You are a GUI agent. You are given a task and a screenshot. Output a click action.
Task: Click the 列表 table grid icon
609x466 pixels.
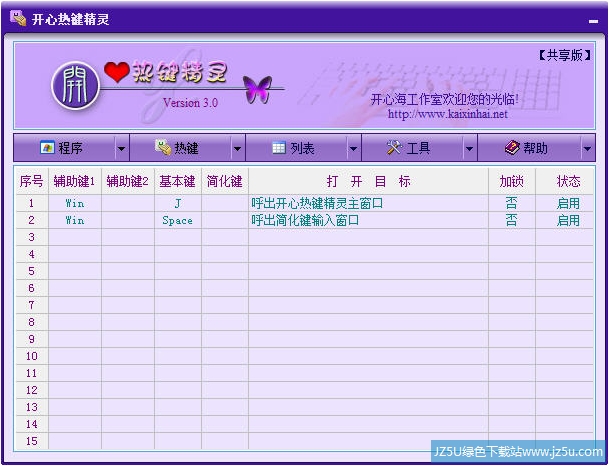(x=279, y=148)
